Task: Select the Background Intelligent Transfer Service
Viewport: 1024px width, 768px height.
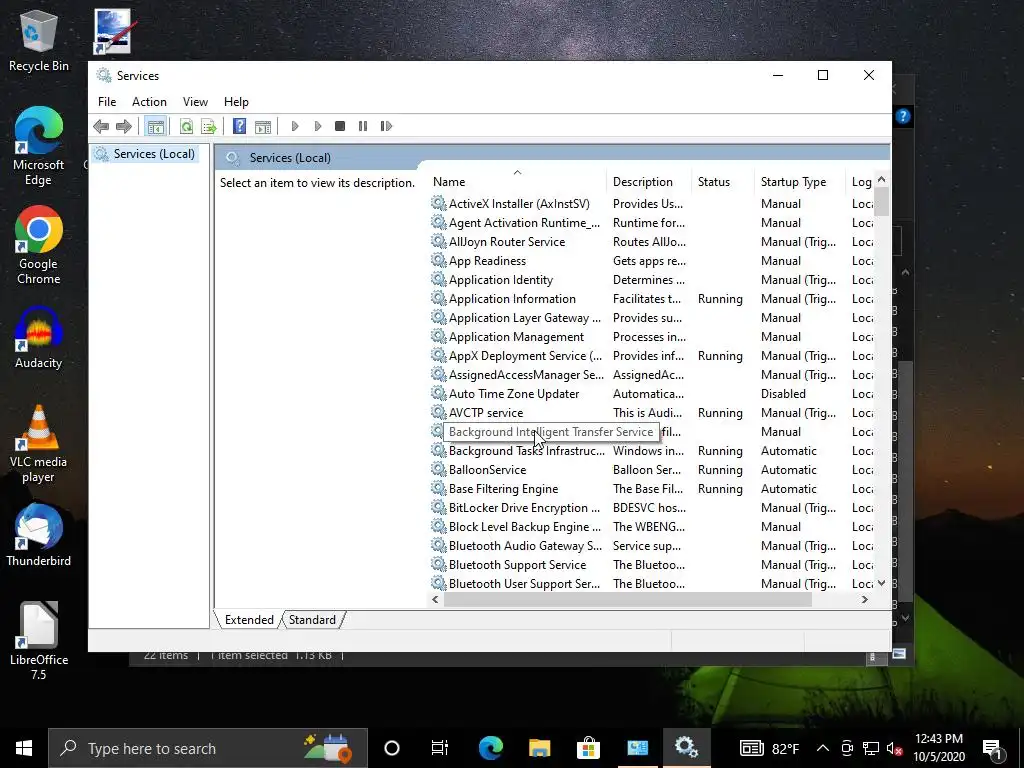Action: (551, 432)
